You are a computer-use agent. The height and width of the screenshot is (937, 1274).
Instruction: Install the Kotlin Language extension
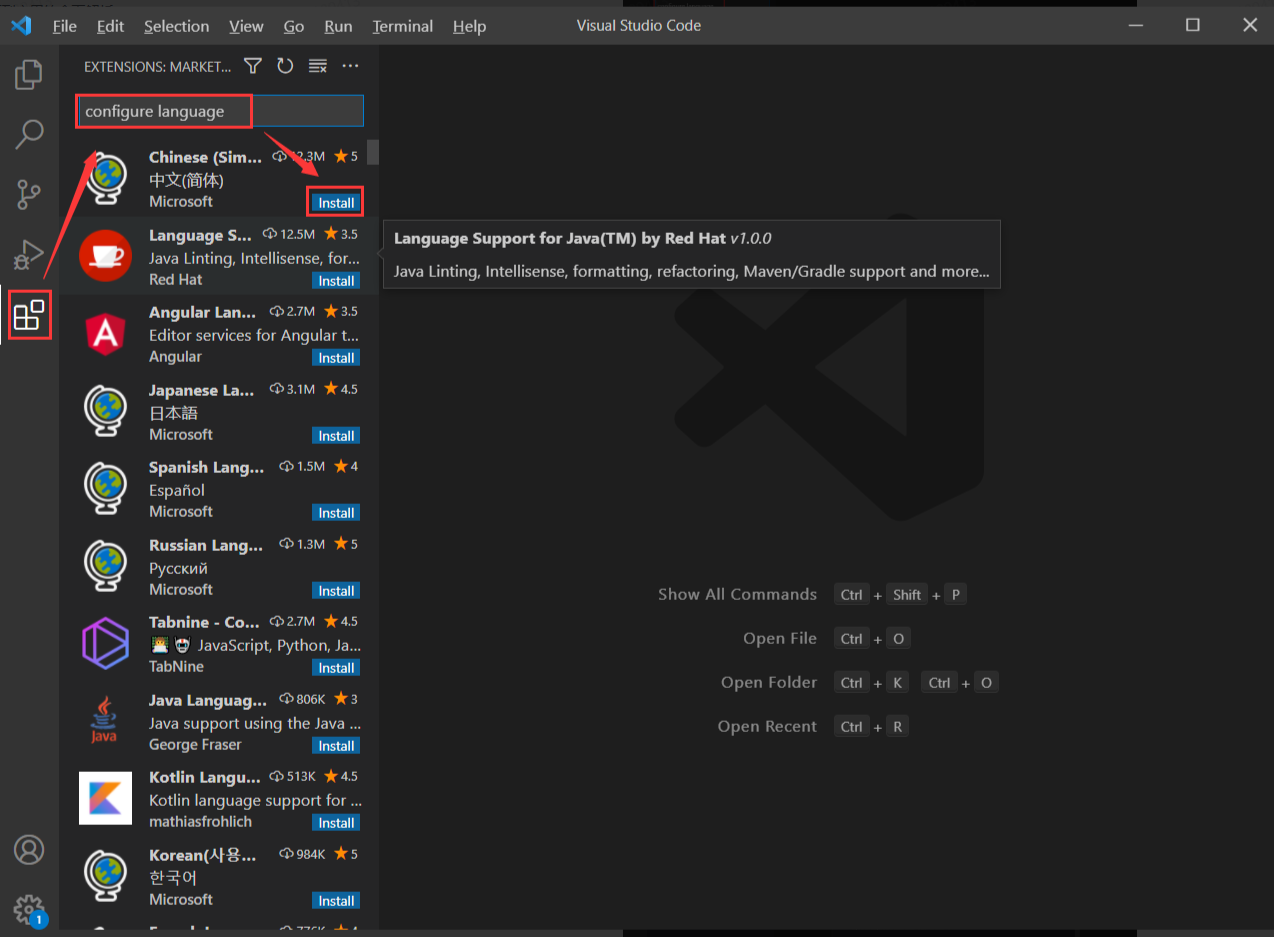point(336,823)
